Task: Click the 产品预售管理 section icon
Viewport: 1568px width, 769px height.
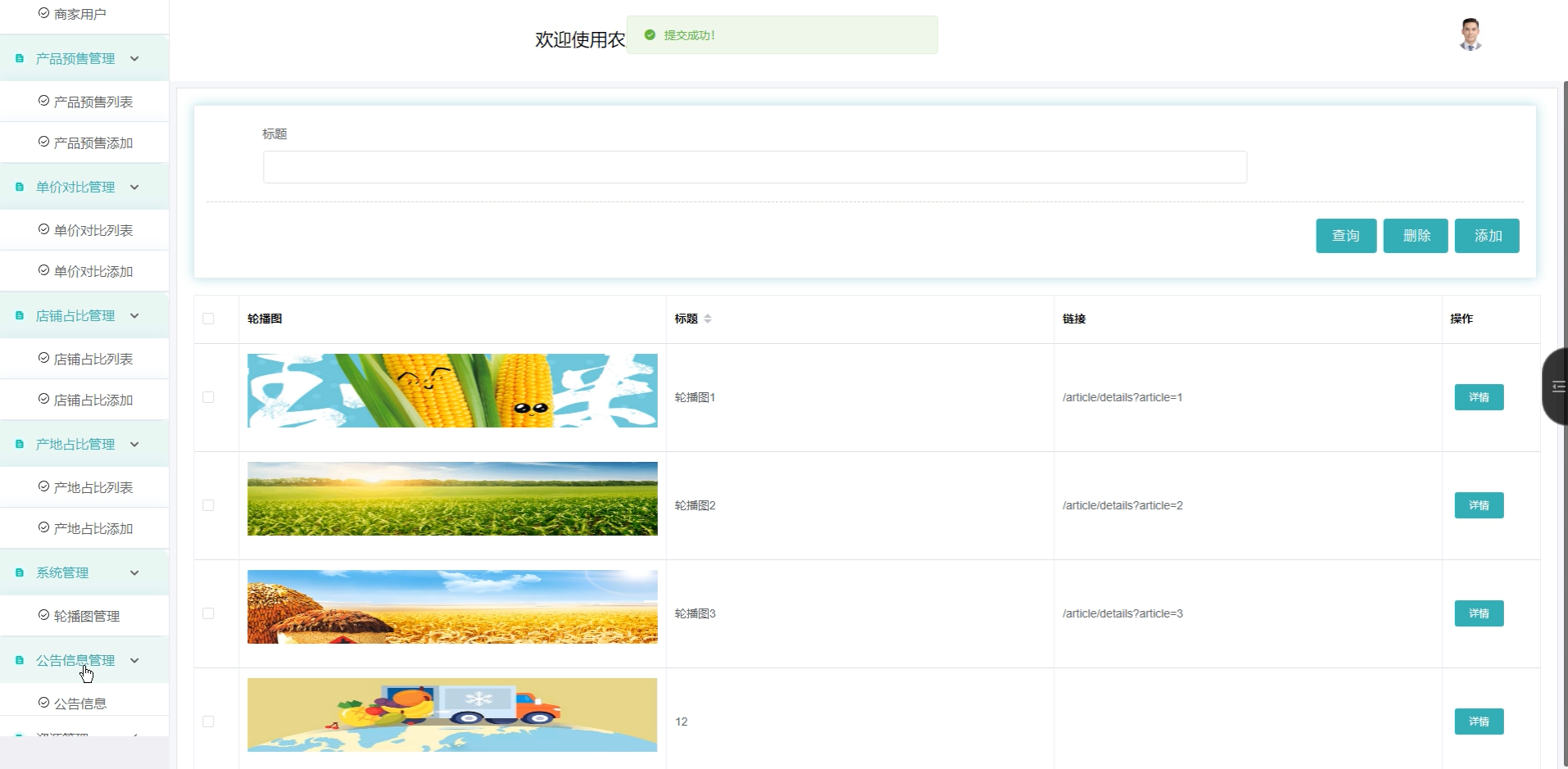Action: [x=20, y=59]
